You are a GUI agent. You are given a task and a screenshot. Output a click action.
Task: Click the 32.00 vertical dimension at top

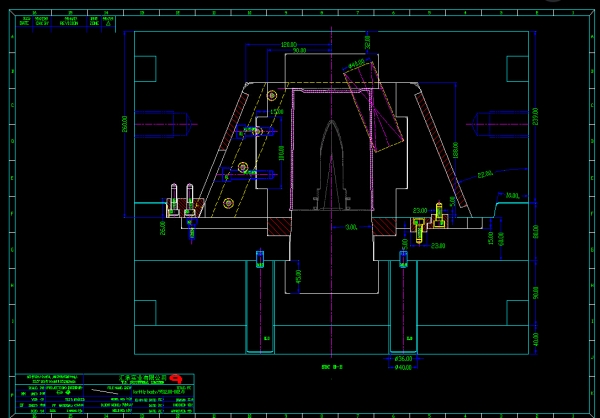click(x=367, y=42)
